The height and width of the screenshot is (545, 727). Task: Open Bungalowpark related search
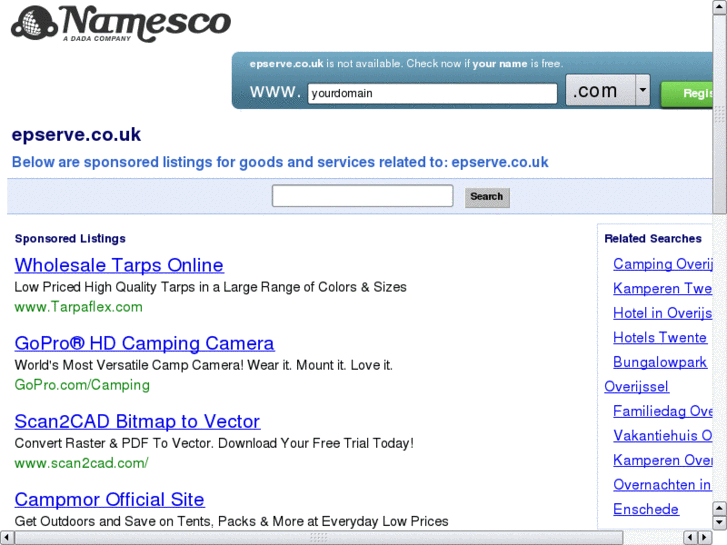(660, 362)
